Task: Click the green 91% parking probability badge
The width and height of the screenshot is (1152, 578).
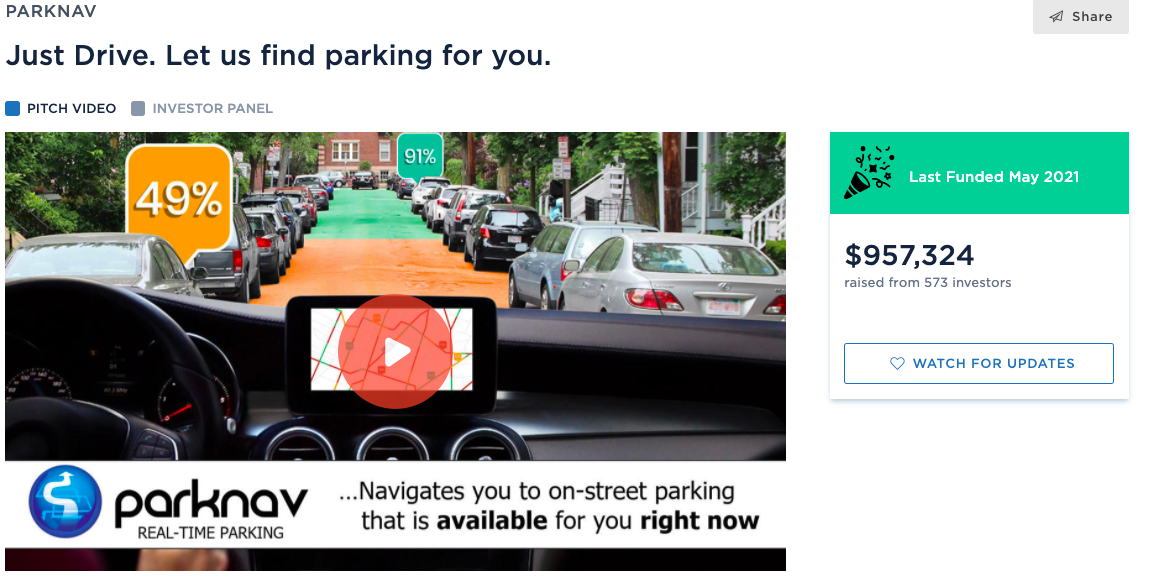Action: coord(420,156)
